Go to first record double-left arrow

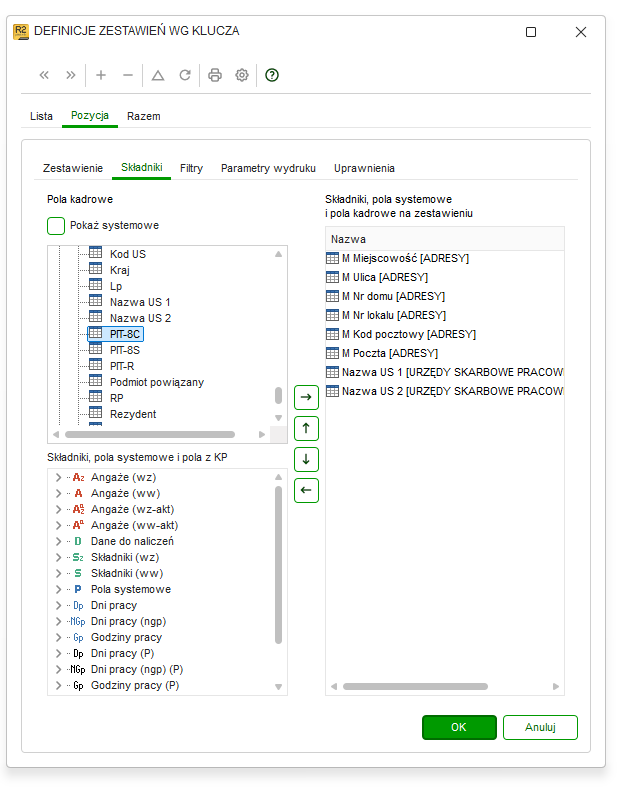tap(44, 75)
